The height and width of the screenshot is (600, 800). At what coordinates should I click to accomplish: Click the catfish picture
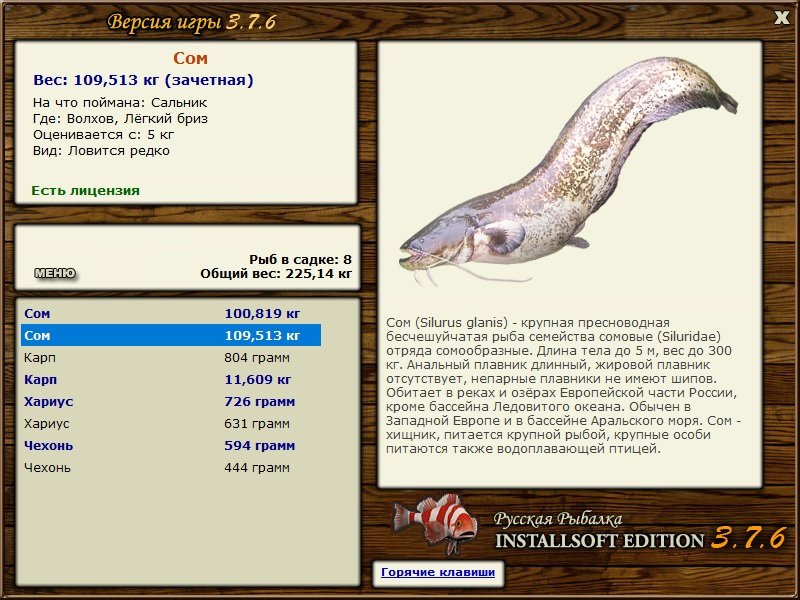[x=568, y=170]
